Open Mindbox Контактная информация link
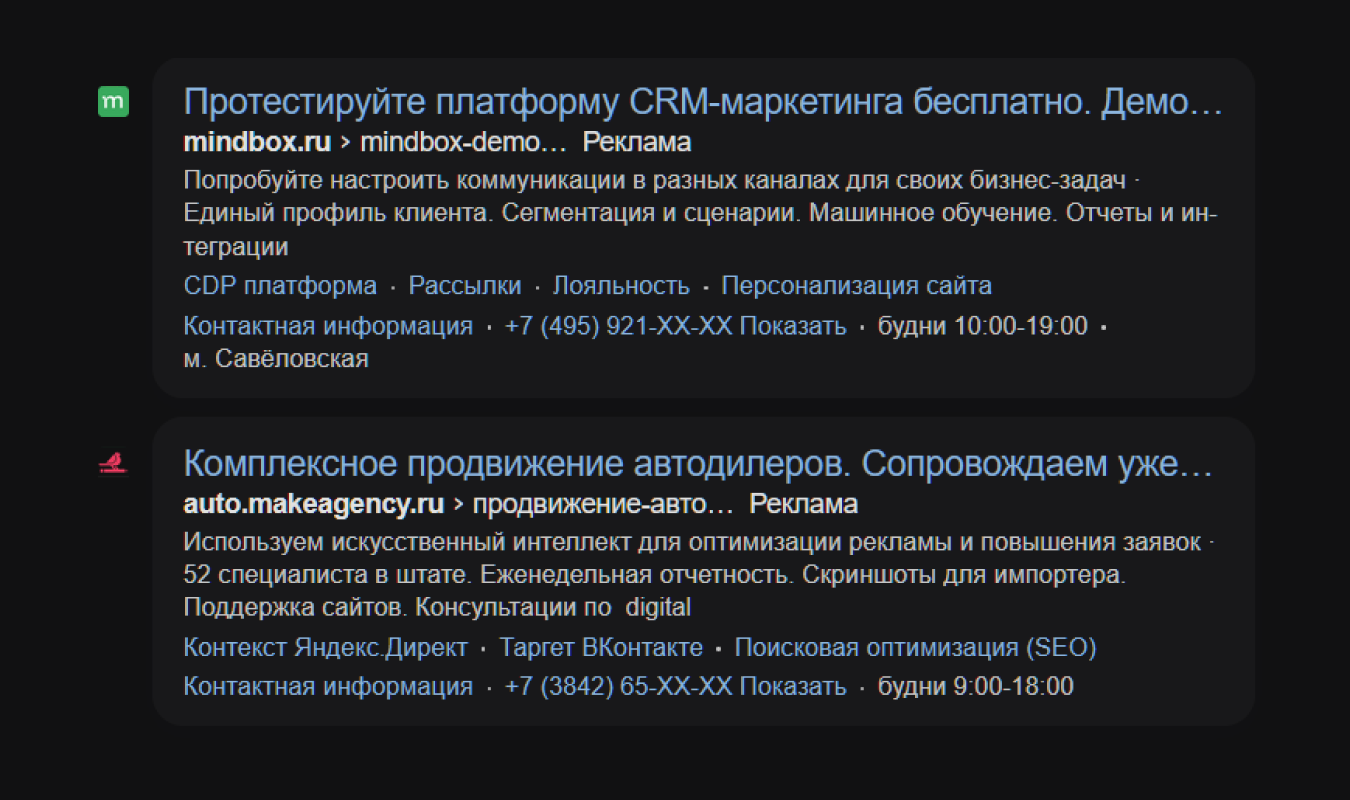The height and width of the screenshot is (800, 1350). pos(328,326)
